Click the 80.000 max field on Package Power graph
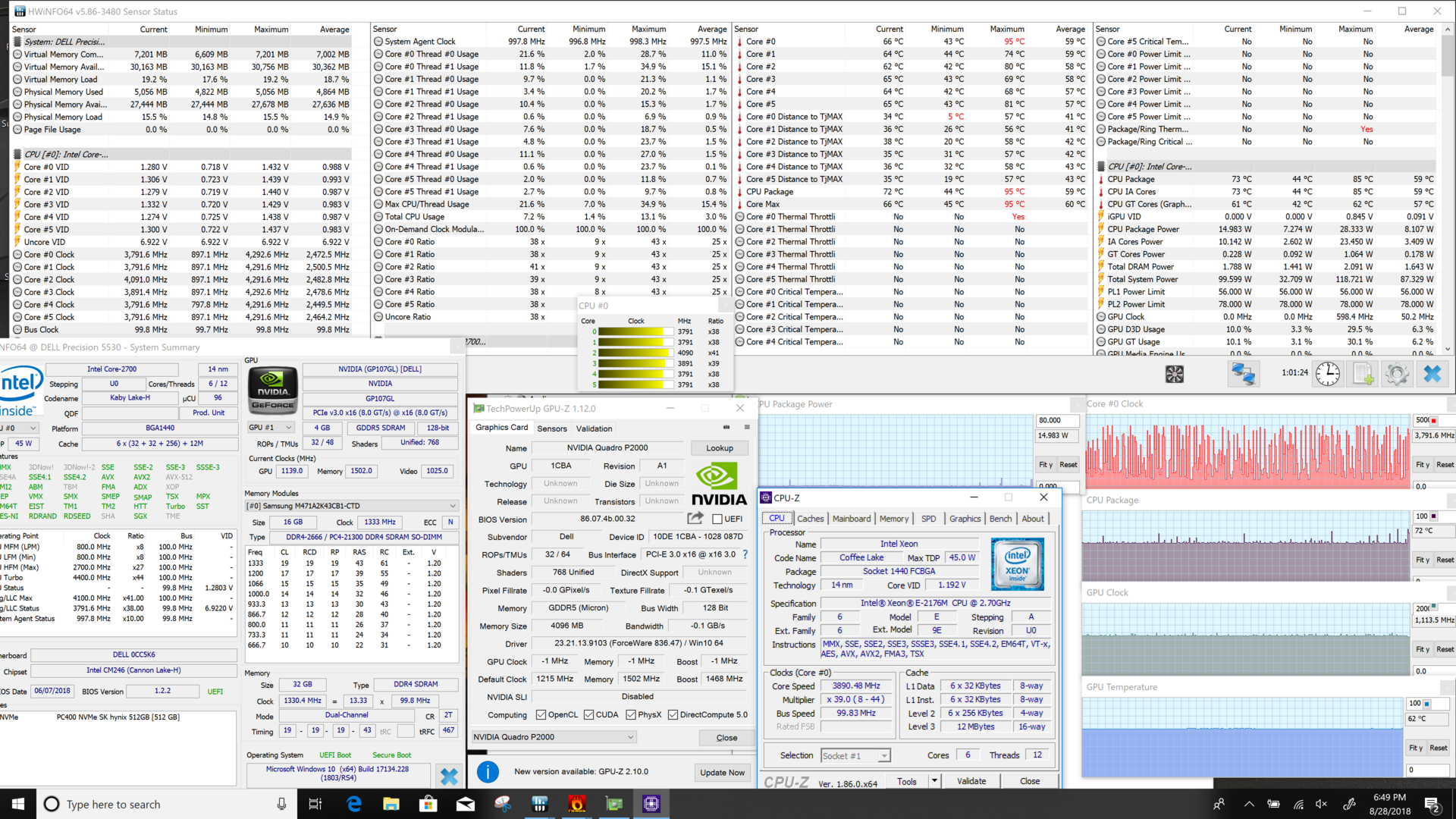Screen dimensions: 1456x819 tap(1057, 420)
